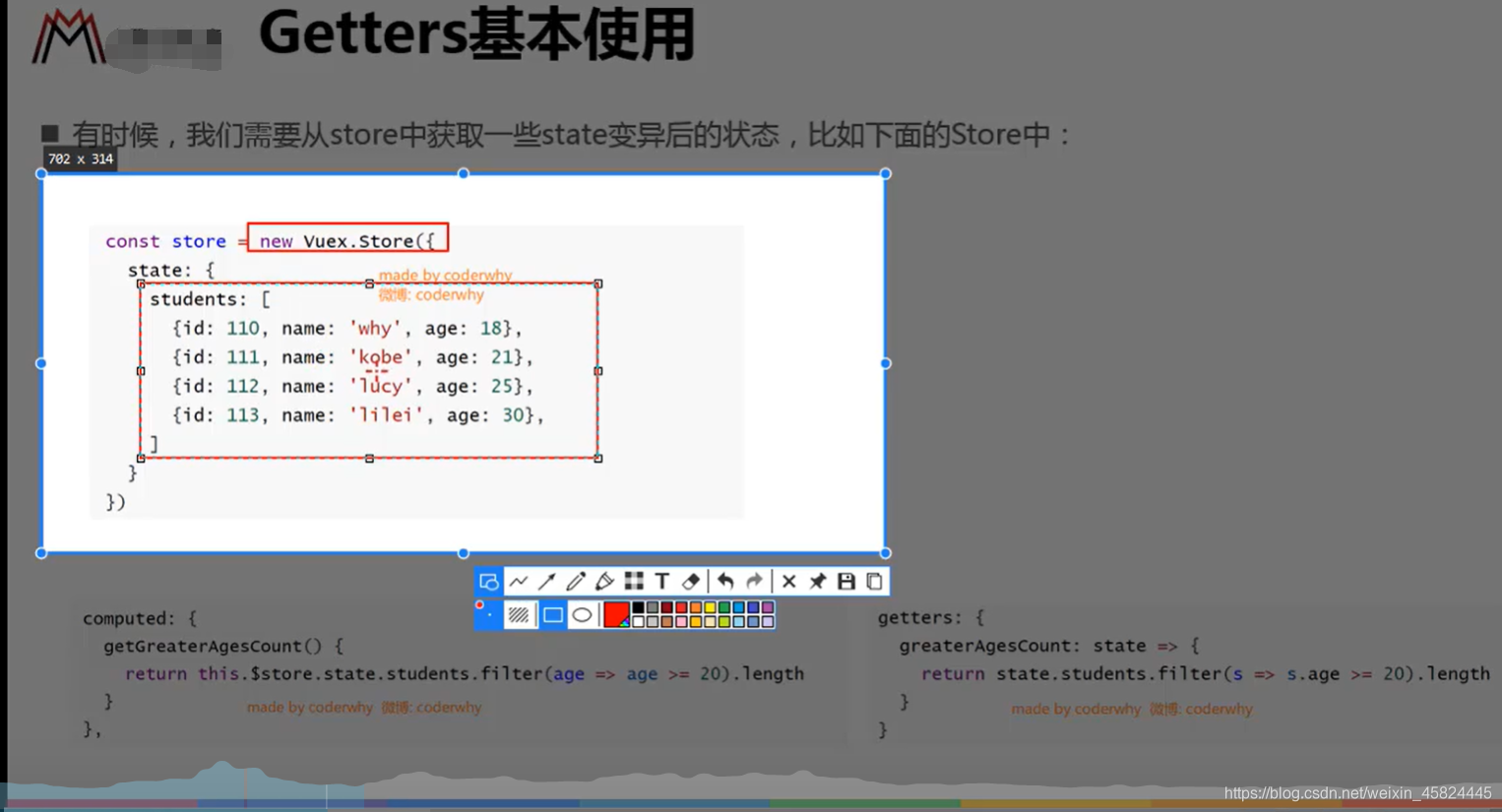
Task: Pick the pink color swatch
Action: (x=681, y=622)
